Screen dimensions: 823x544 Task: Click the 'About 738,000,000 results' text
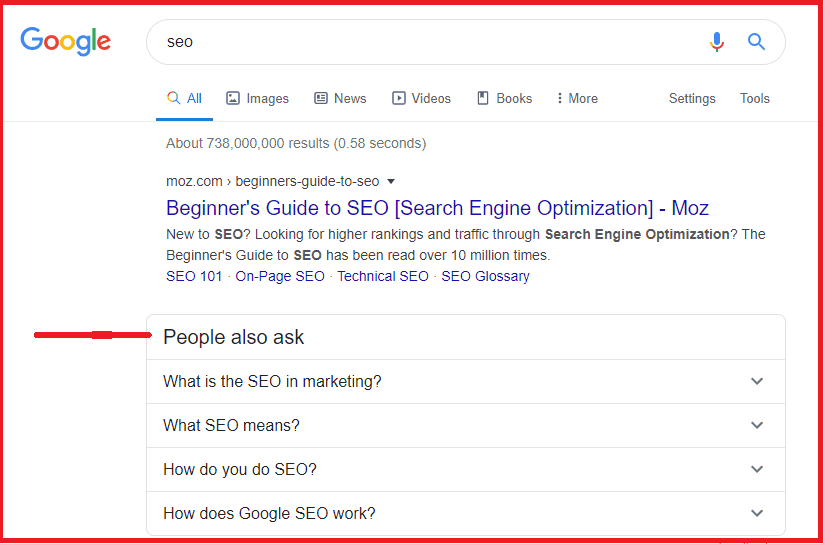point(296,143)
